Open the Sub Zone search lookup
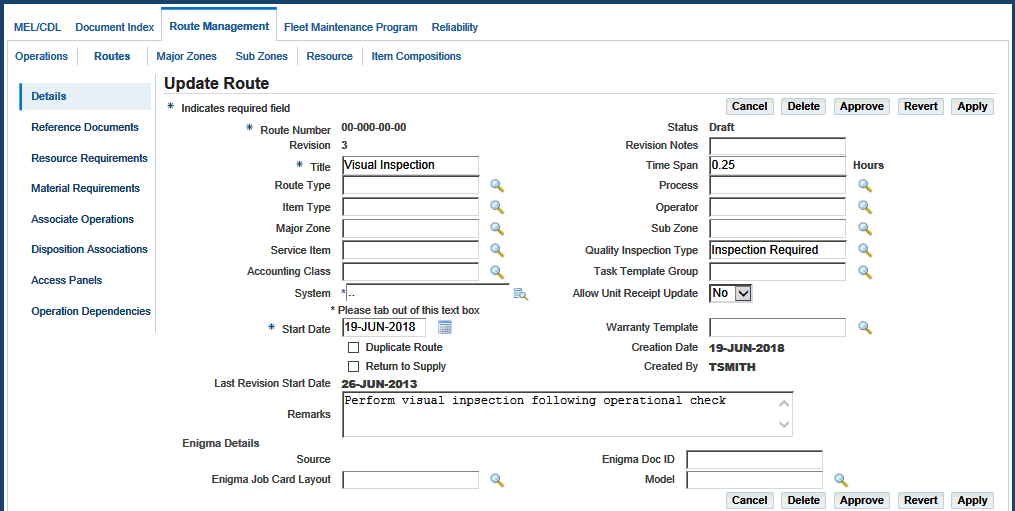The height and width of the screenshot is (511, 1015). tap(865, 229)
